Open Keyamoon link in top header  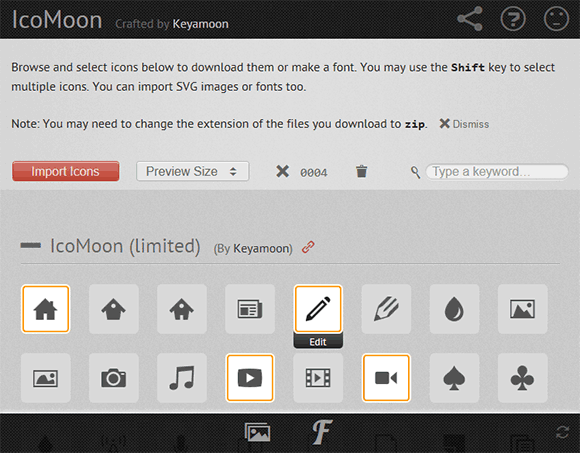200,24
